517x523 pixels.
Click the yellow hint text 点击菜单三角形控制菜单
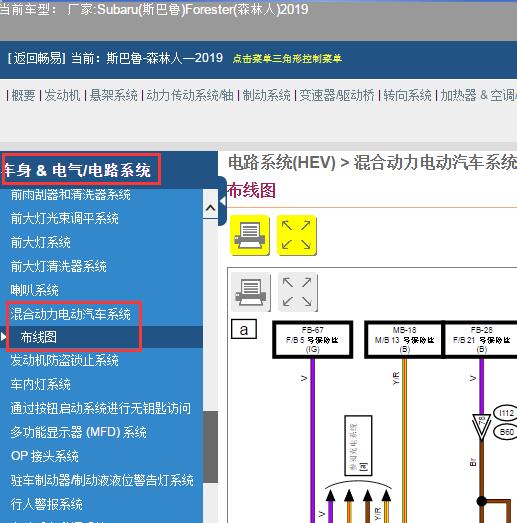point(287,59)
